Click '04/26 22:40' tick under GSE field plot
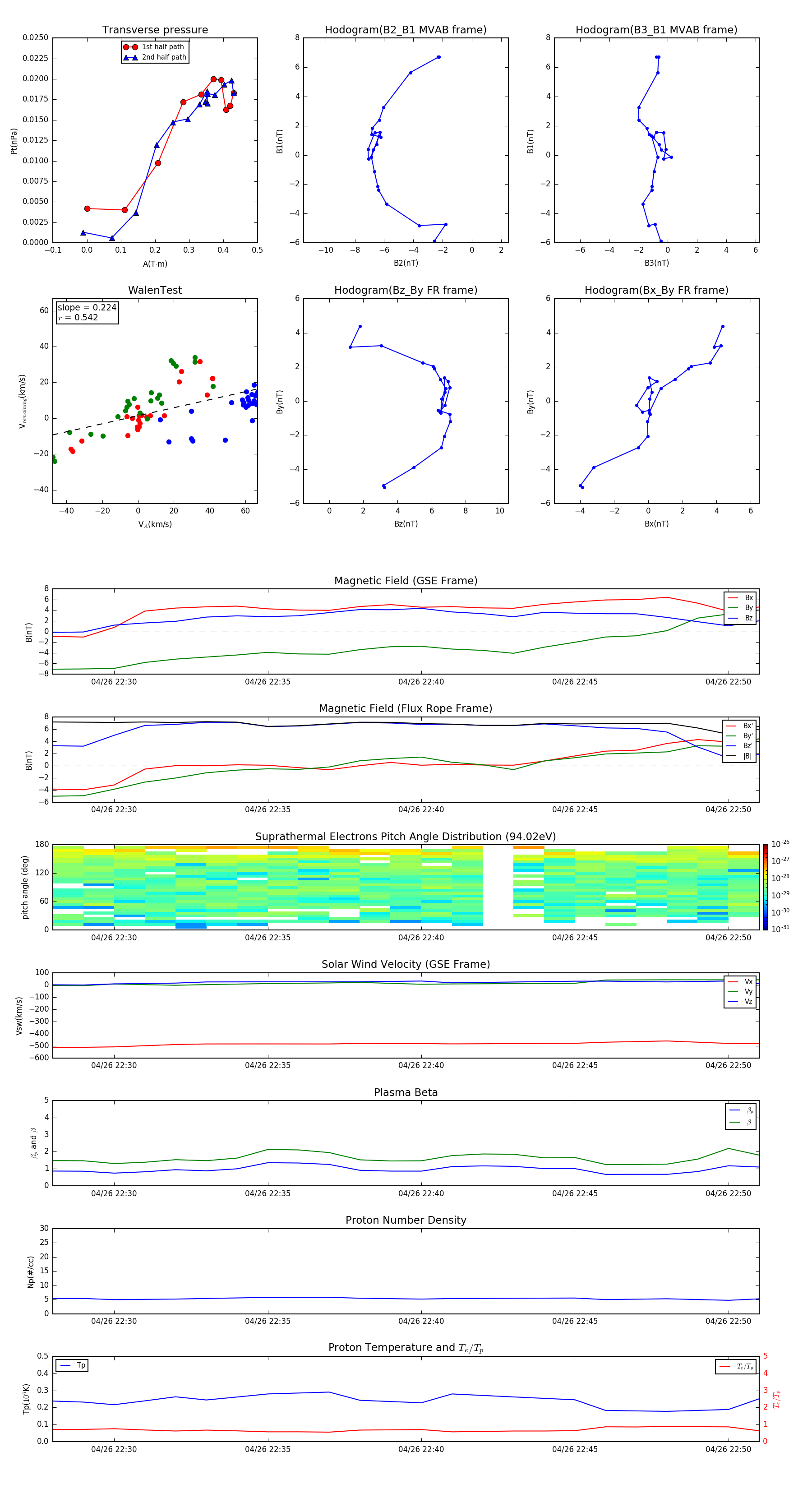The width and height of the screenshot is (812, 1489). 421,682
